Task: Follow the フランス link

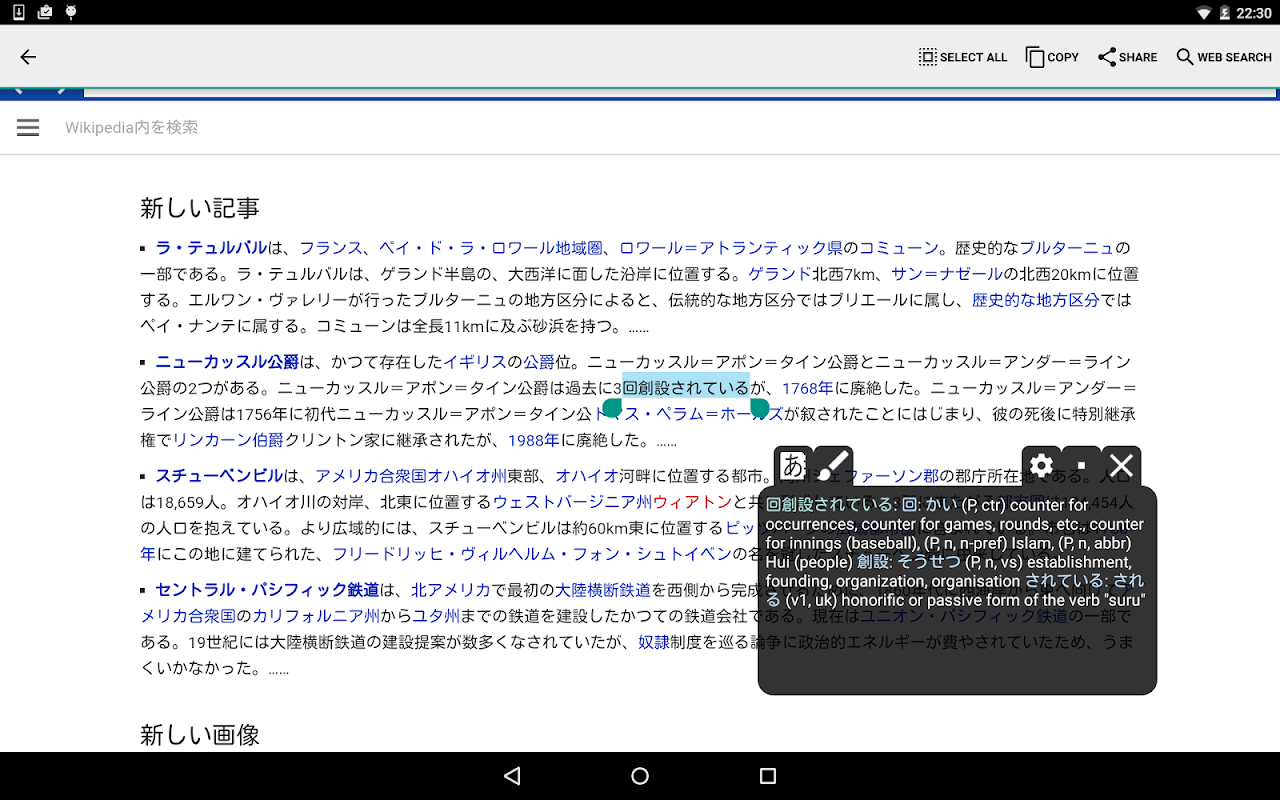Action: [x=330, y=248]
